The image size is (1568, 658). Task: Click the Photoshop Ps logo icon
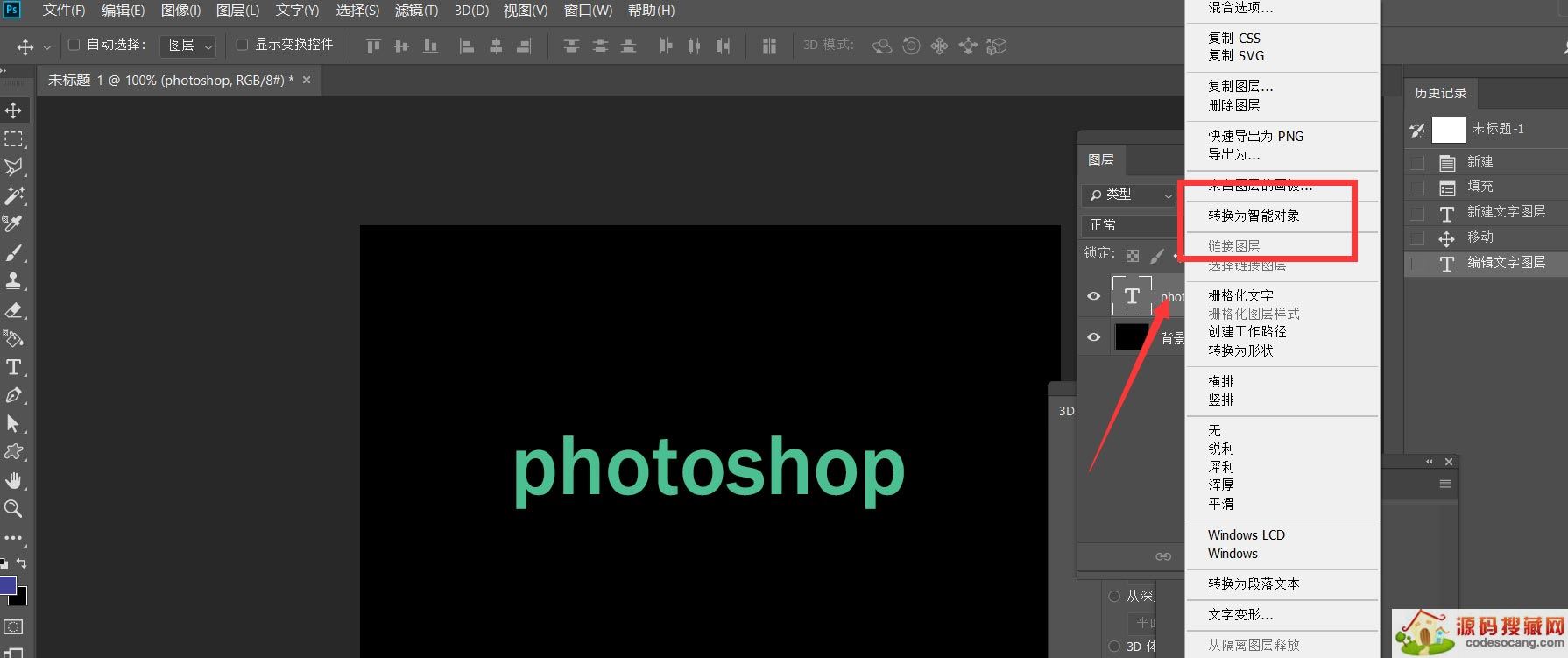12,10
